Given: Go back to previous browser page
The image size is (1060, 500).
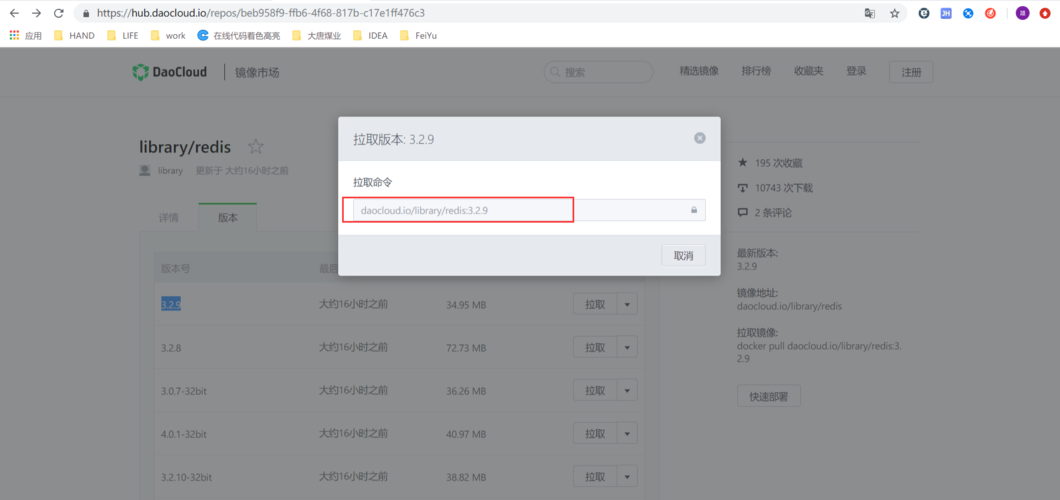Looking at the screenshot, I should tap(14, 13).
